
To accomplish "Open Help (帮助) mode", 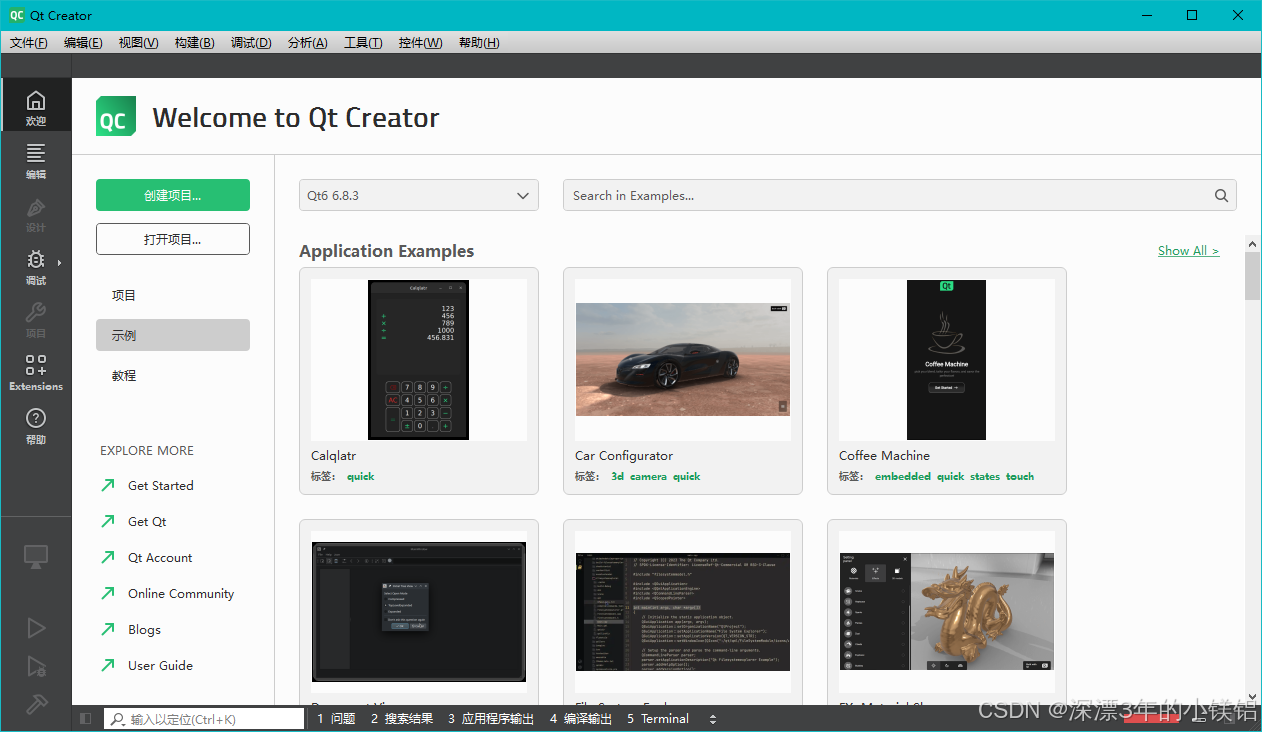I will pyautogui.click(x=36, y=424).
